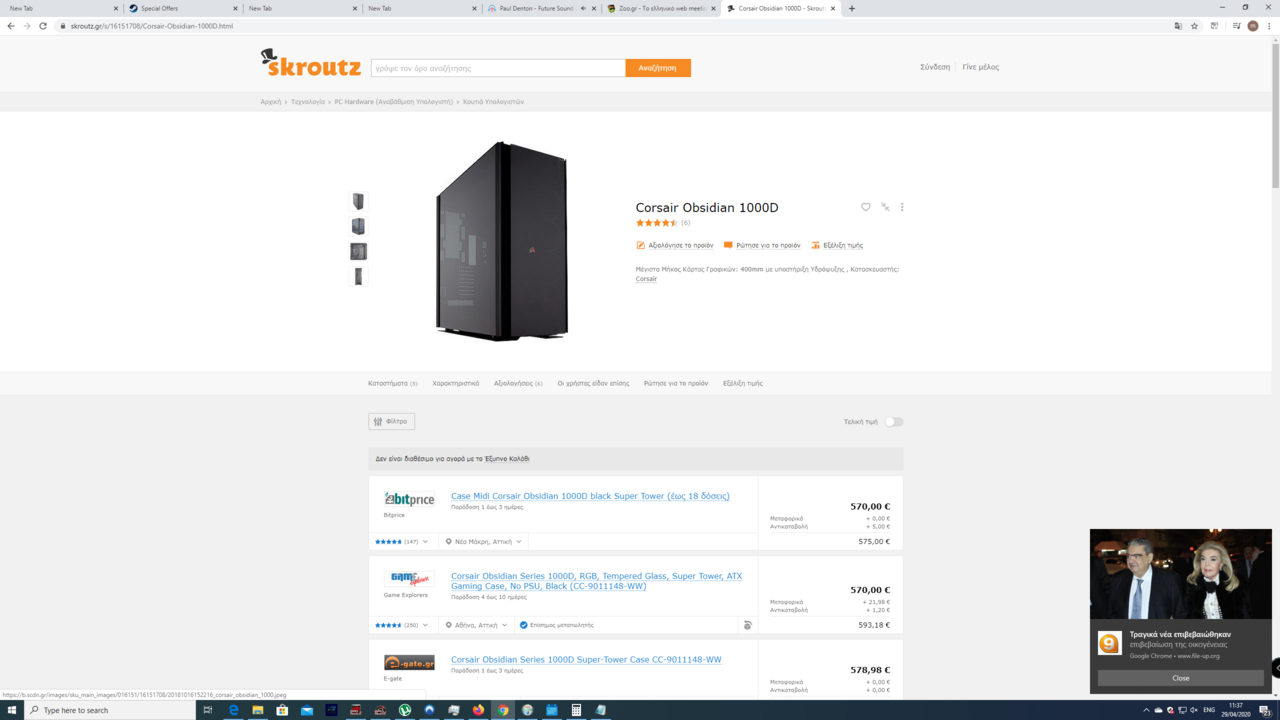This screenshot has width=1280, height=720.
Task: Click the official reseller badge icon
Action: click(523, 625)
